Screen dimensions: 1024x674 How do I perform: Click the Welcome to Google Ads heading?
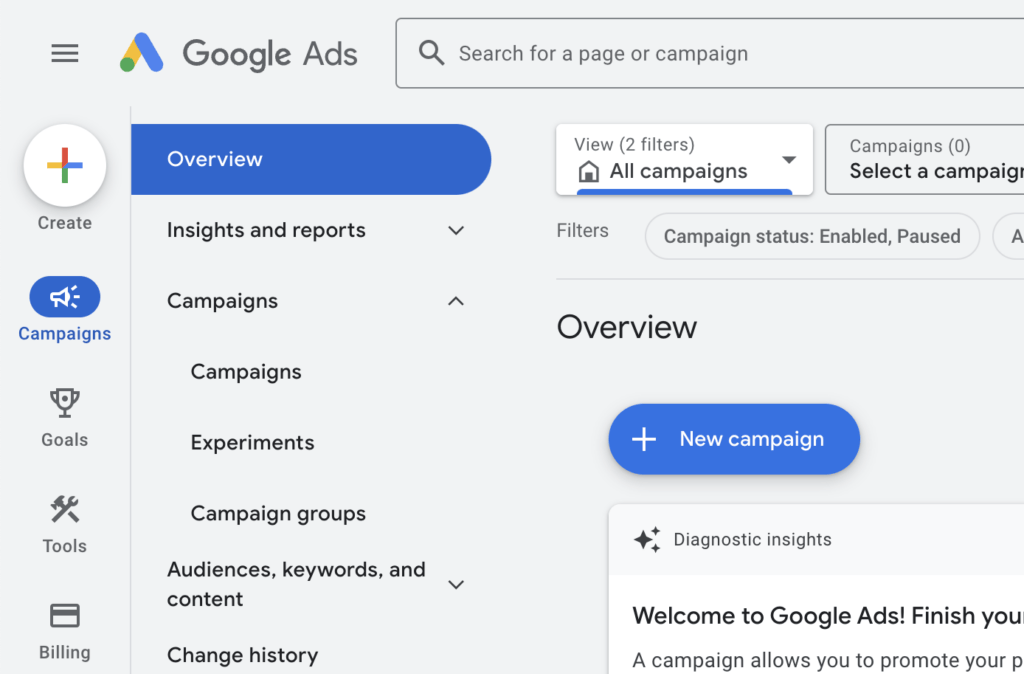[828, 616]
